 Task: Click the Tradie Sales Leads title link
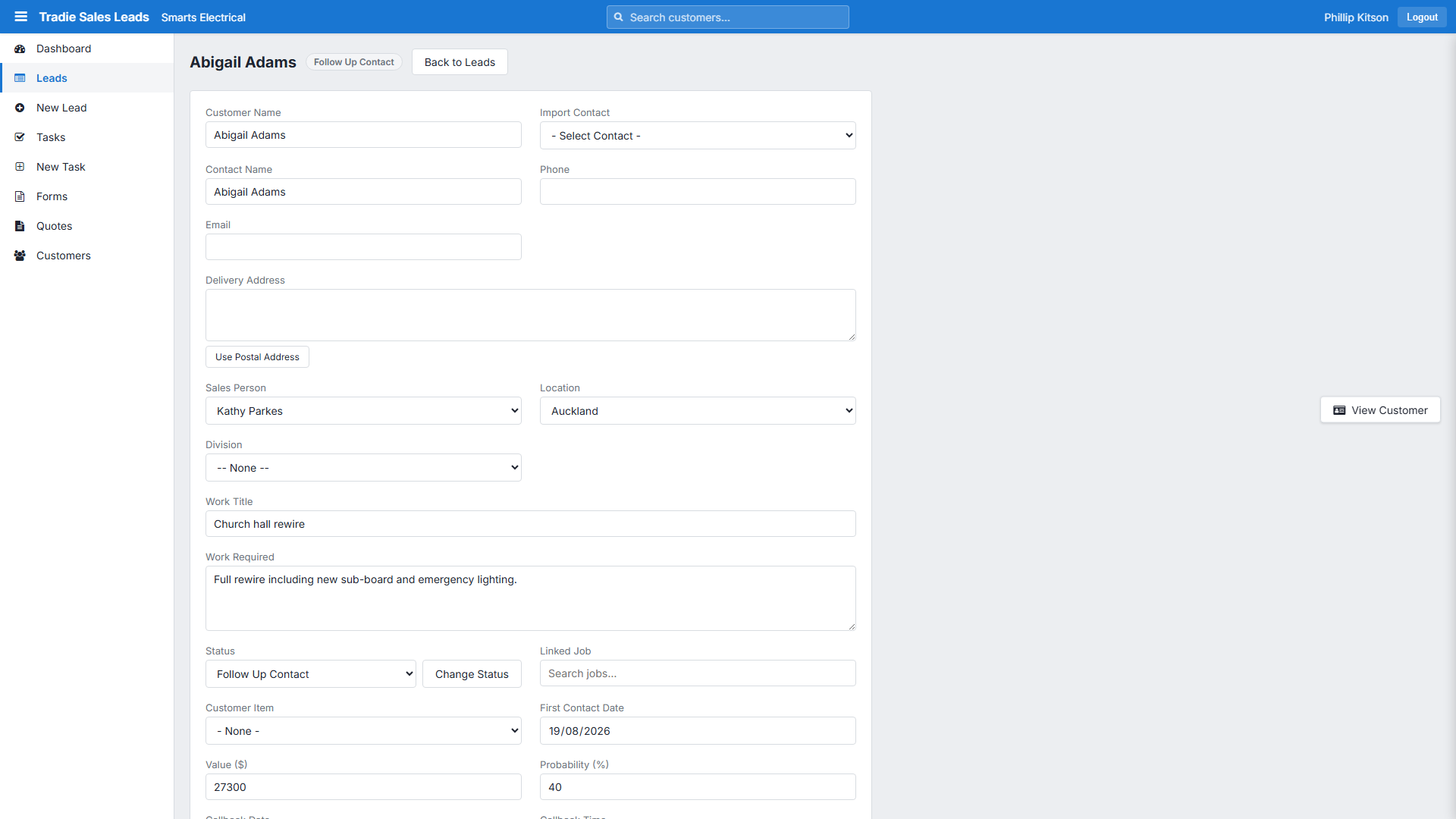(x=94, y=17)
